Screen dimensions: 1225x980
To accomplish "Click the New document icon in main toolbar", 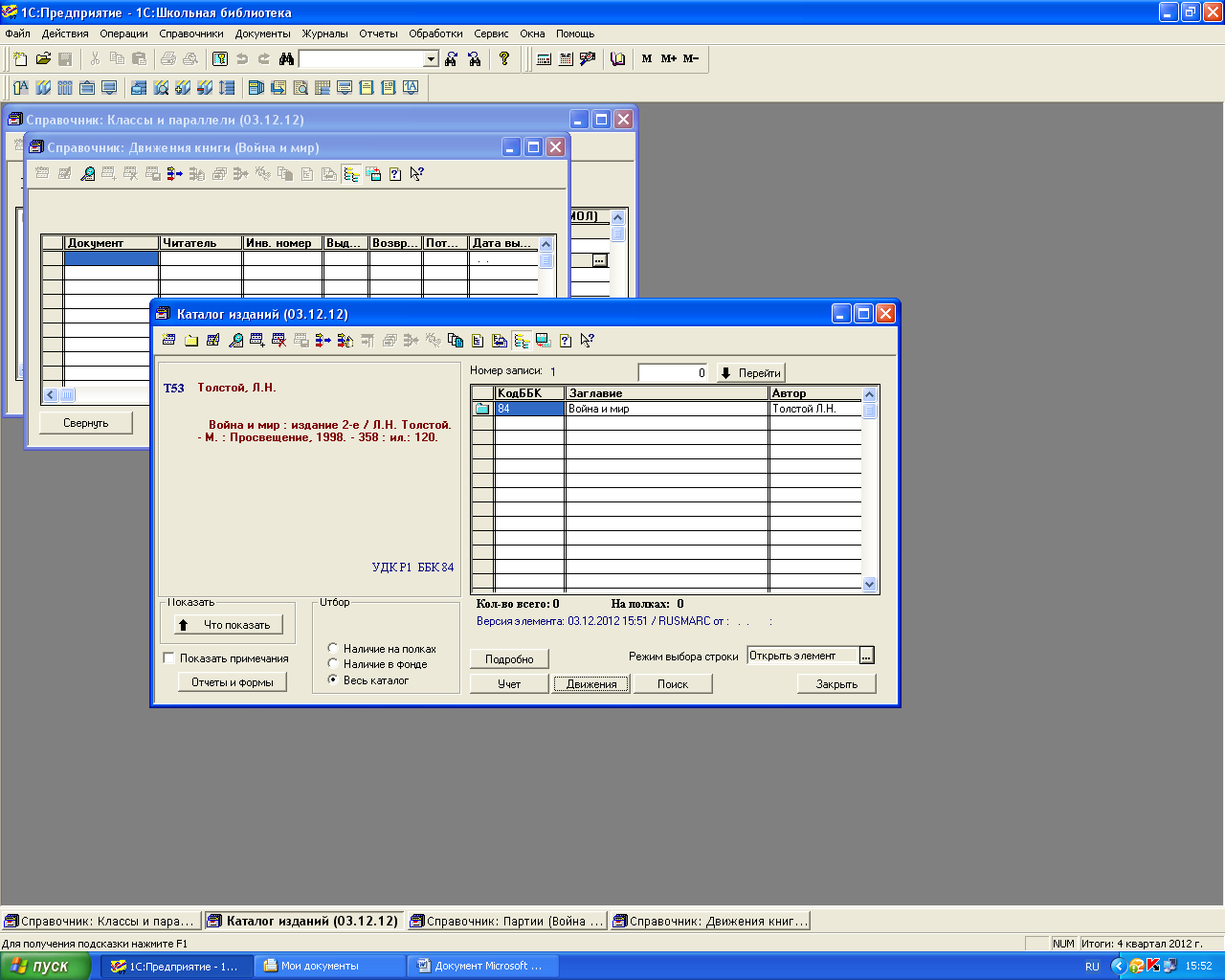I will point(21,59).
